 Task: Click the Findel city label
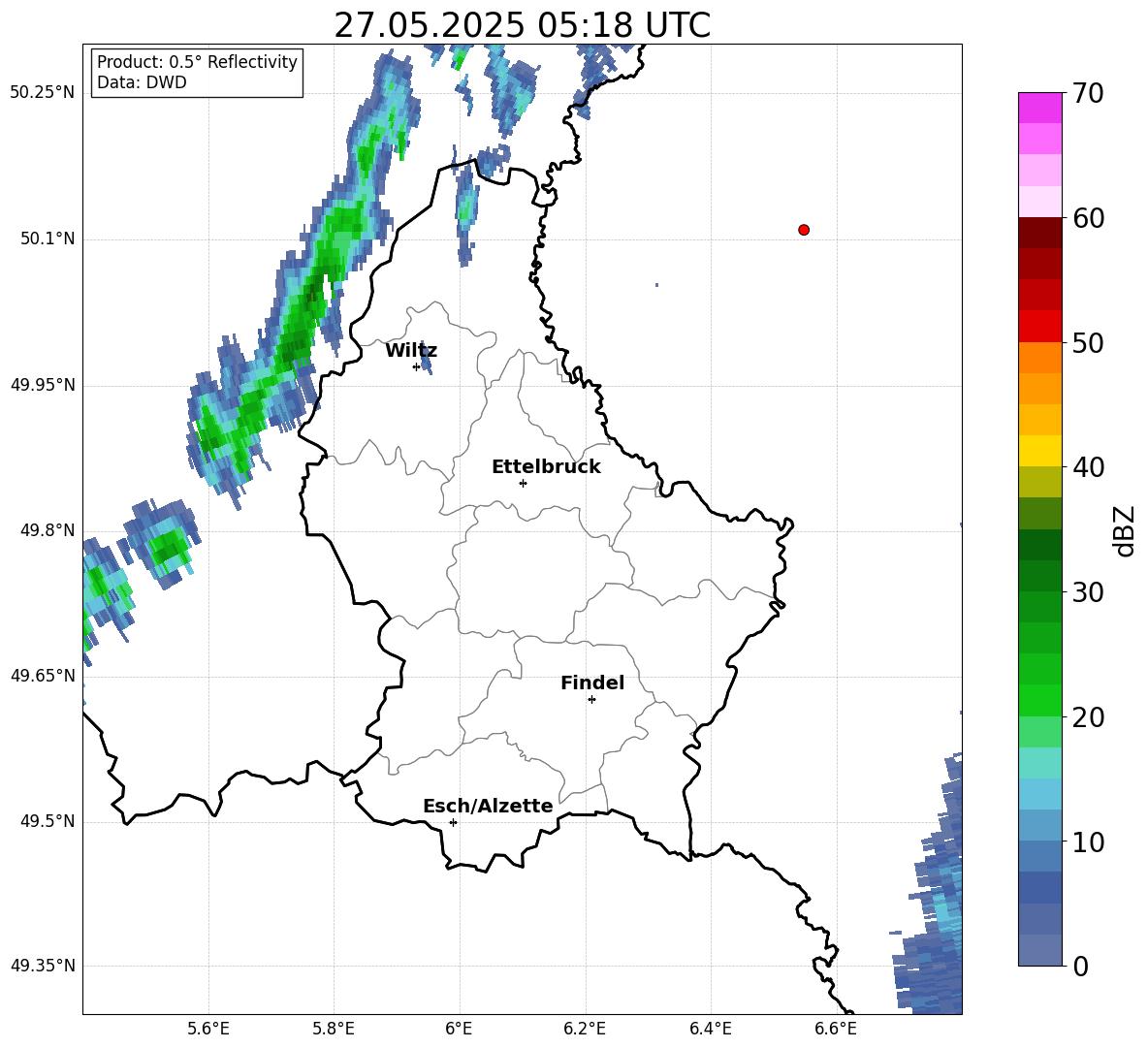tap(592, 683)
